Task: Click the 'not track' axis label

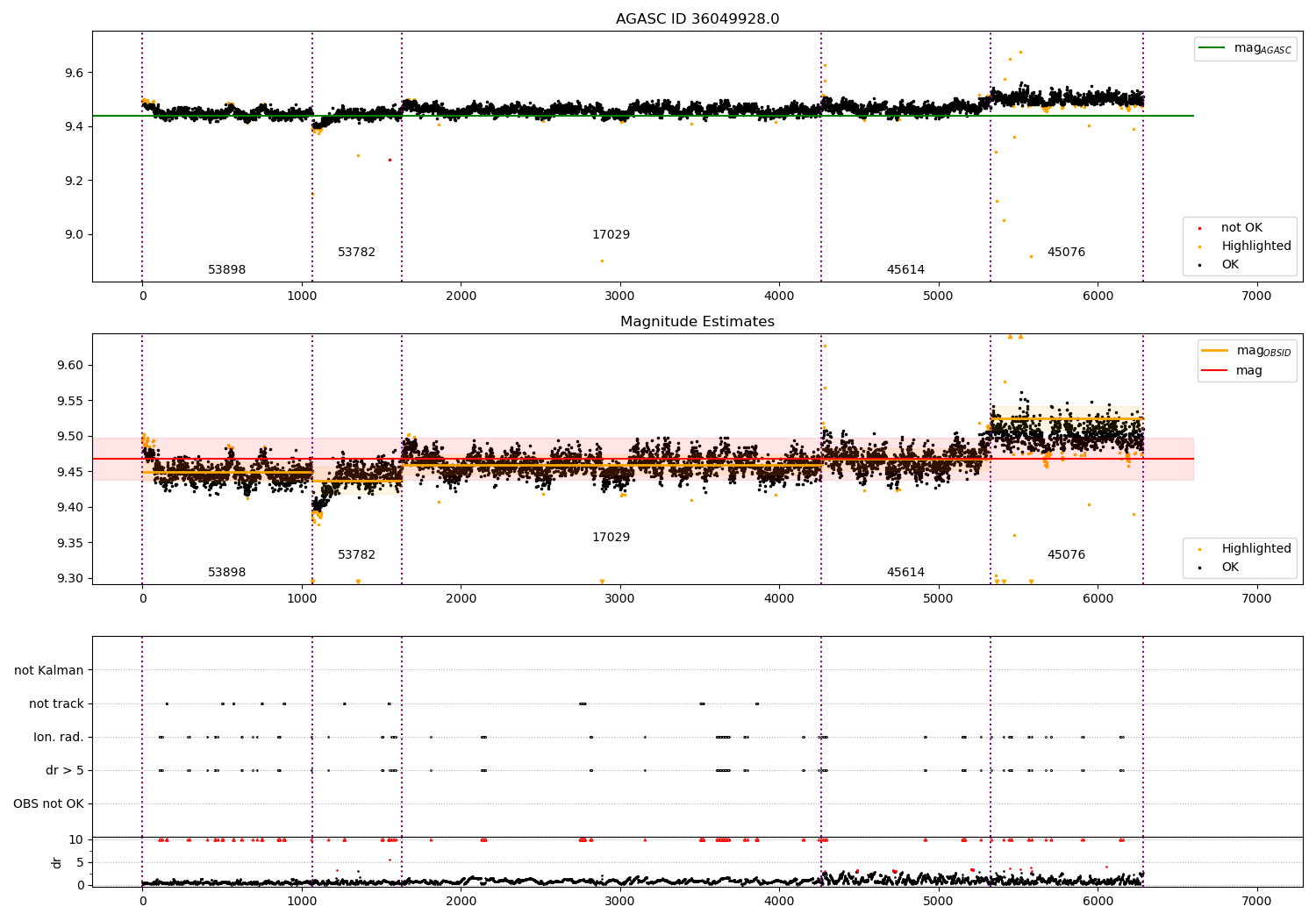Action: coord(56,703)
